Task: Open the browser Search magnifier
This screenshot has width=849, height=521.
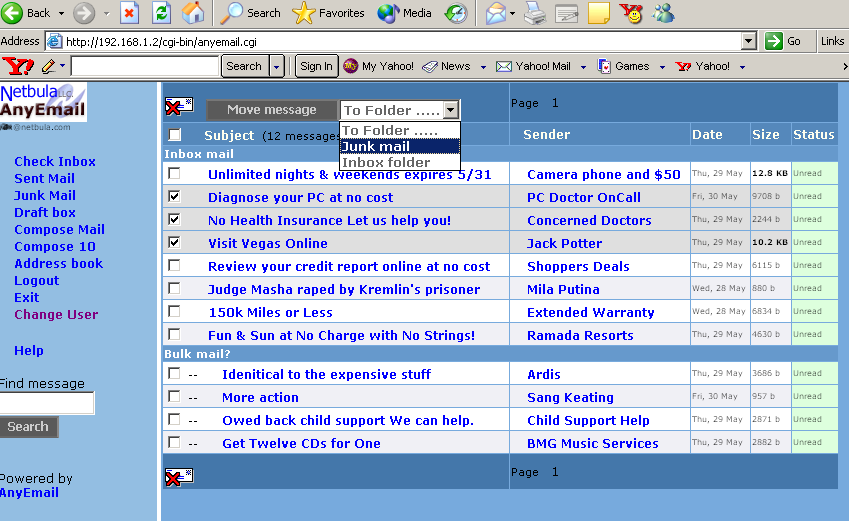Action: tap(232, 12)
